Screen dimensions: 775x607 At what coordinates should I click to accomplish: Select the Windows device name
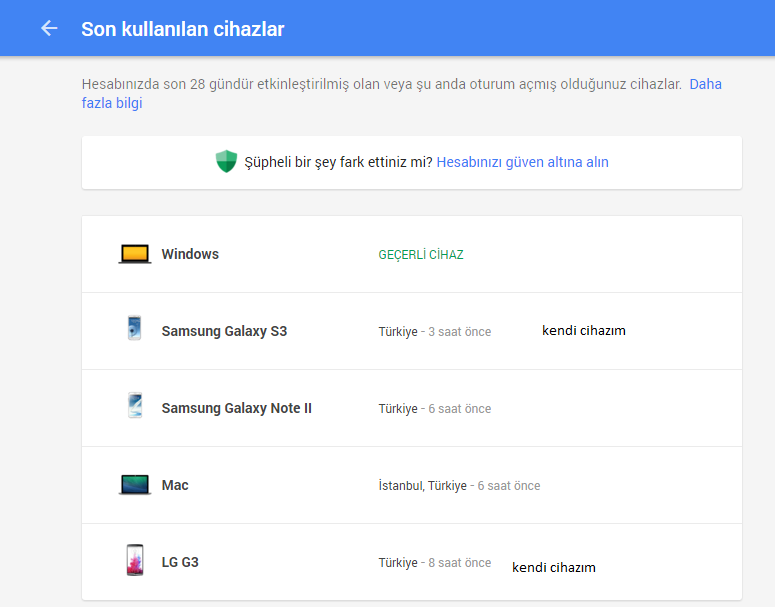click(190, 254)
